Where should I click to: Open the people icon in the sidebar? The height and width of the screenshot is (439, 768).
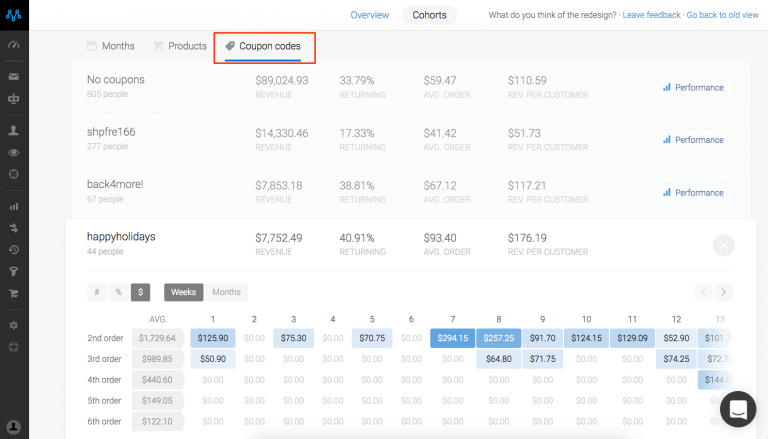coord(14,130)
